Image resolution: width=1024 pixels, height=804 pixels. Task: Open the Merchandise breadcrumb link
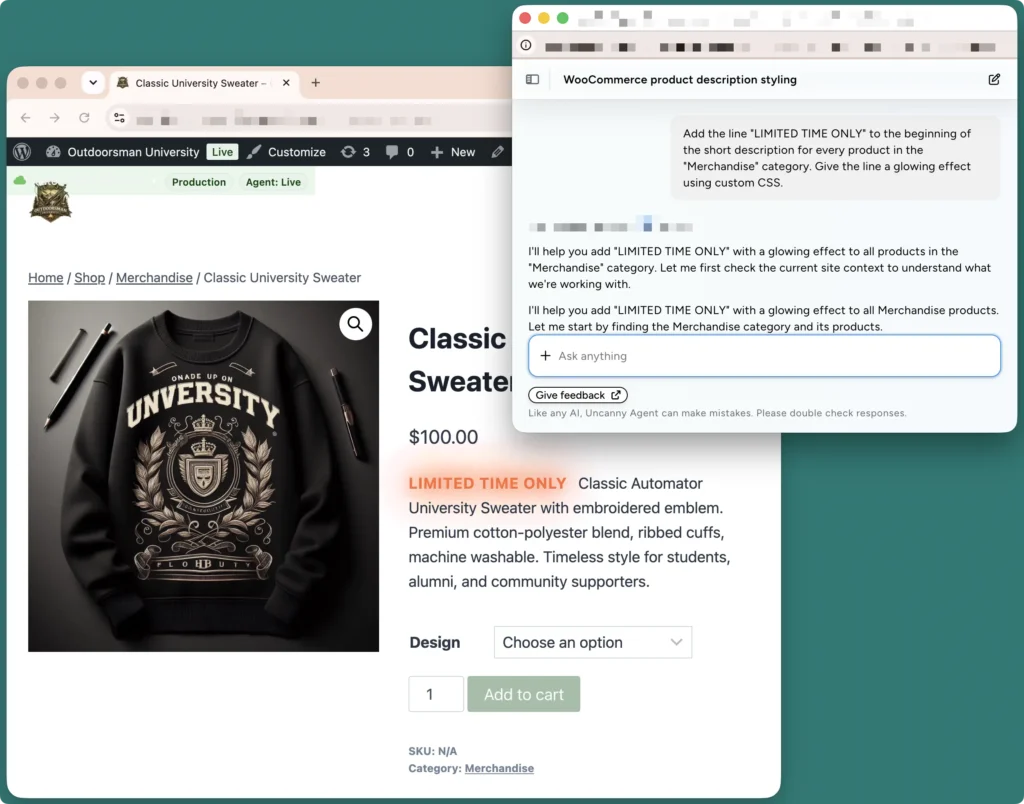point(154,278)
